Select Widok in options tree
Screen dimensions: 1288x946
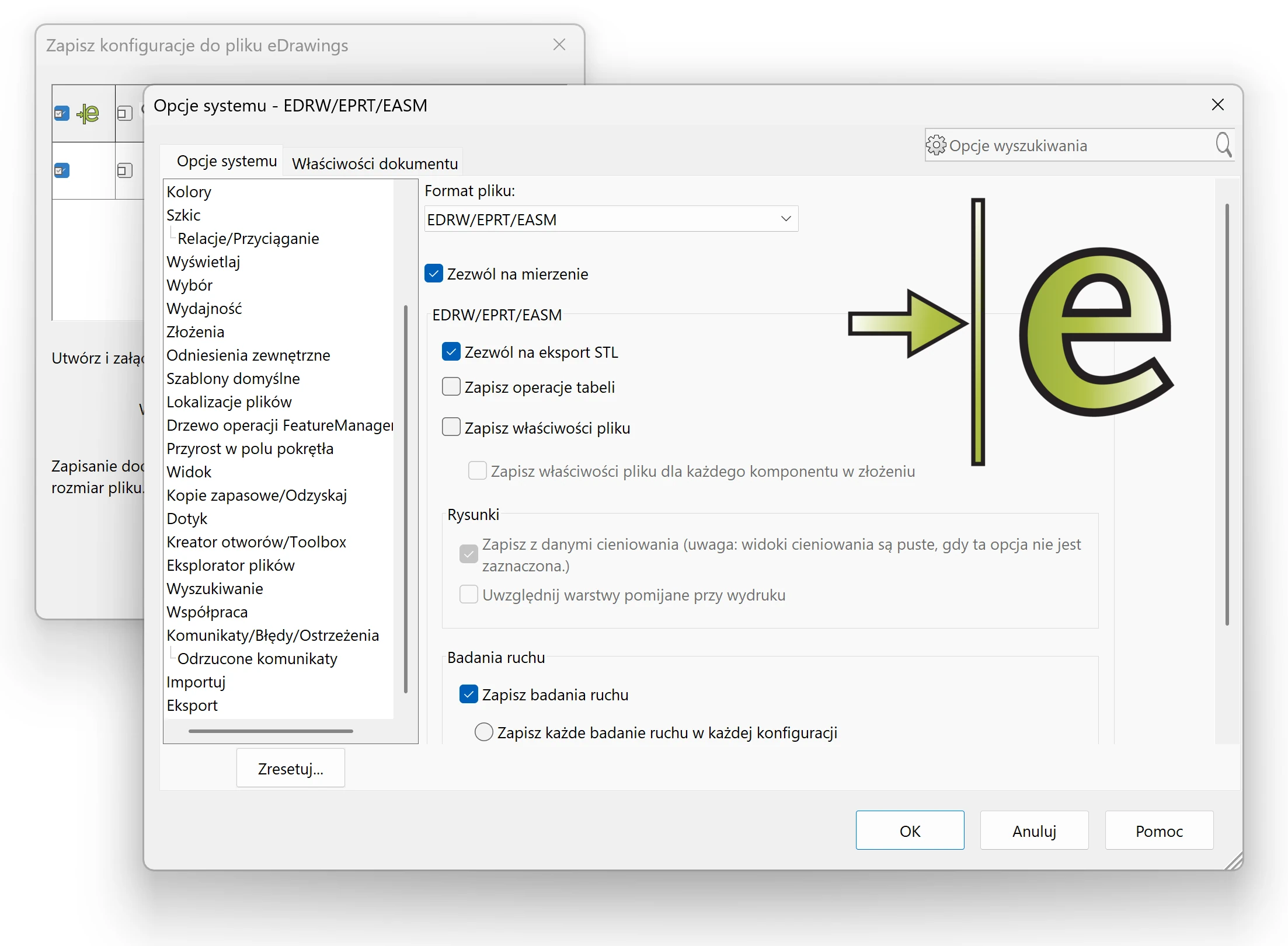[x=189, y=472]
